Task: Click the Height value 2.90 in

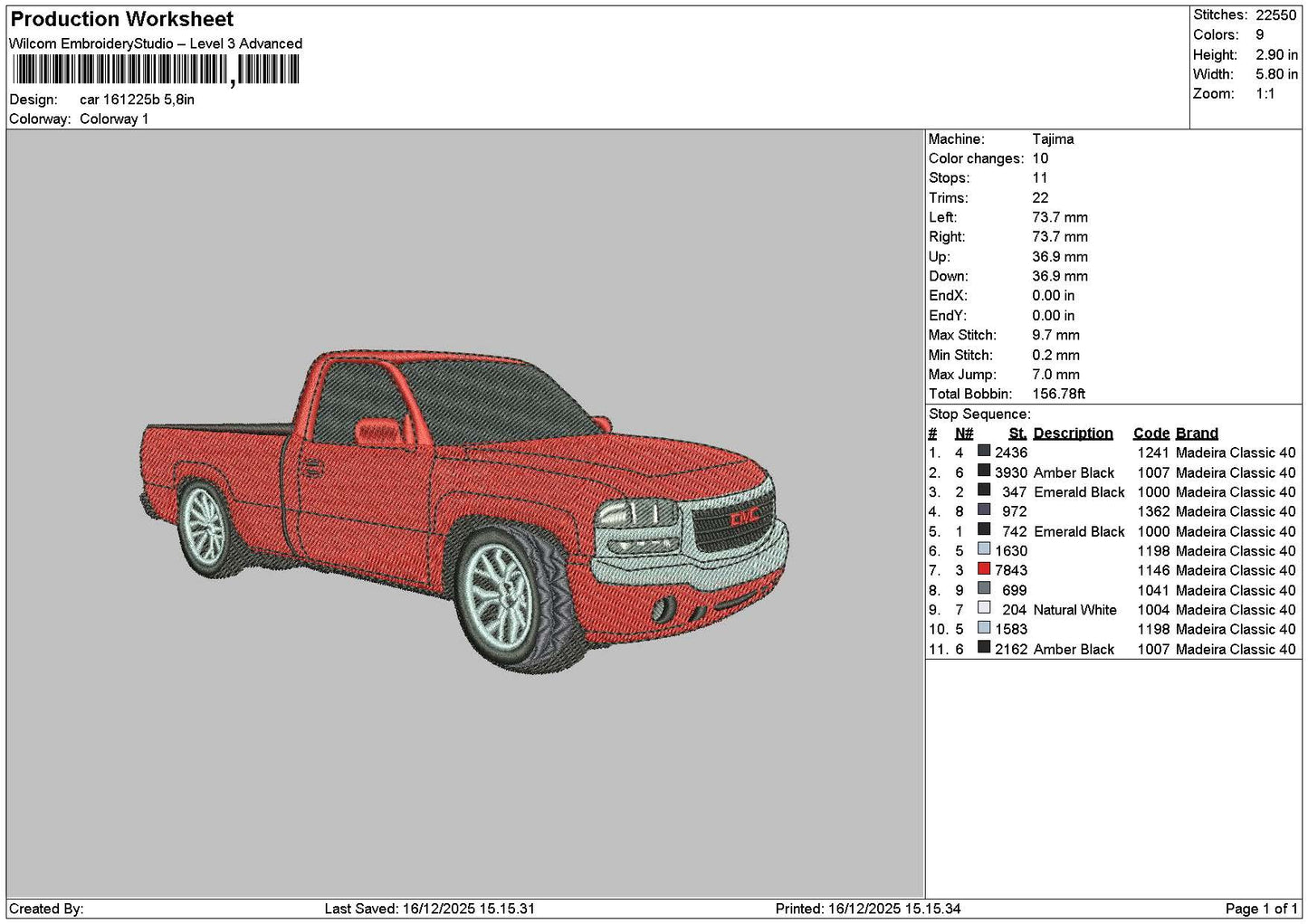Action: [x=1276, y=55]
